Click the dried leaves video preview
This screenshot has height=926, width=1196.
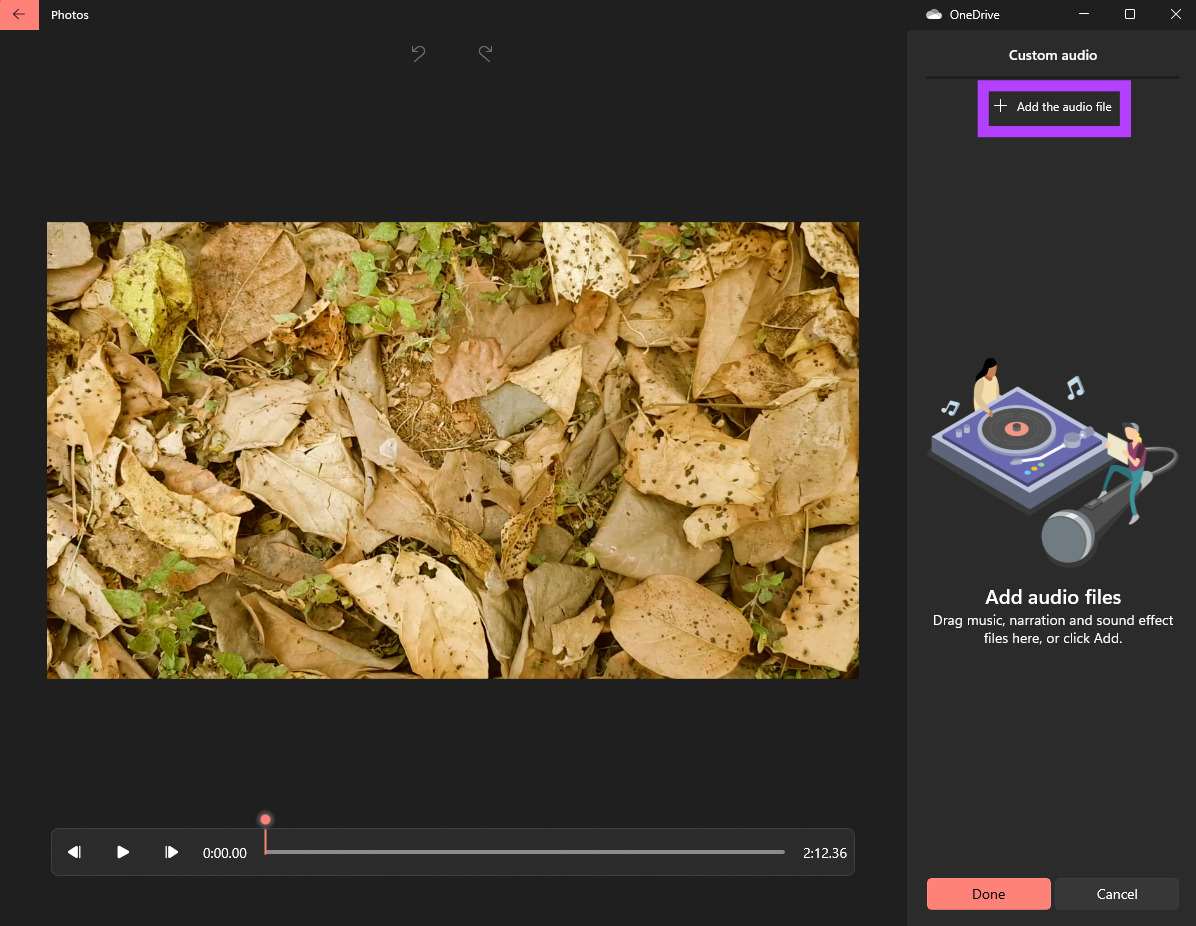[452, 450]
